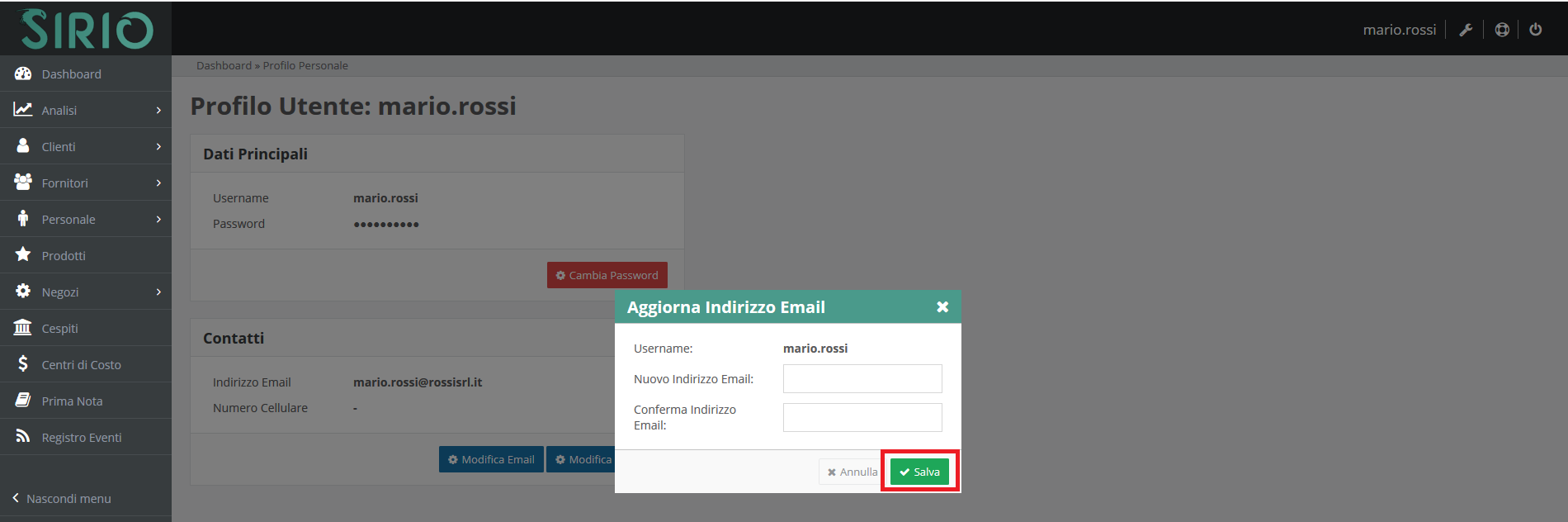Open settings via the wrench icon
Screen dimensions: 1568x522
[1466, 30]
